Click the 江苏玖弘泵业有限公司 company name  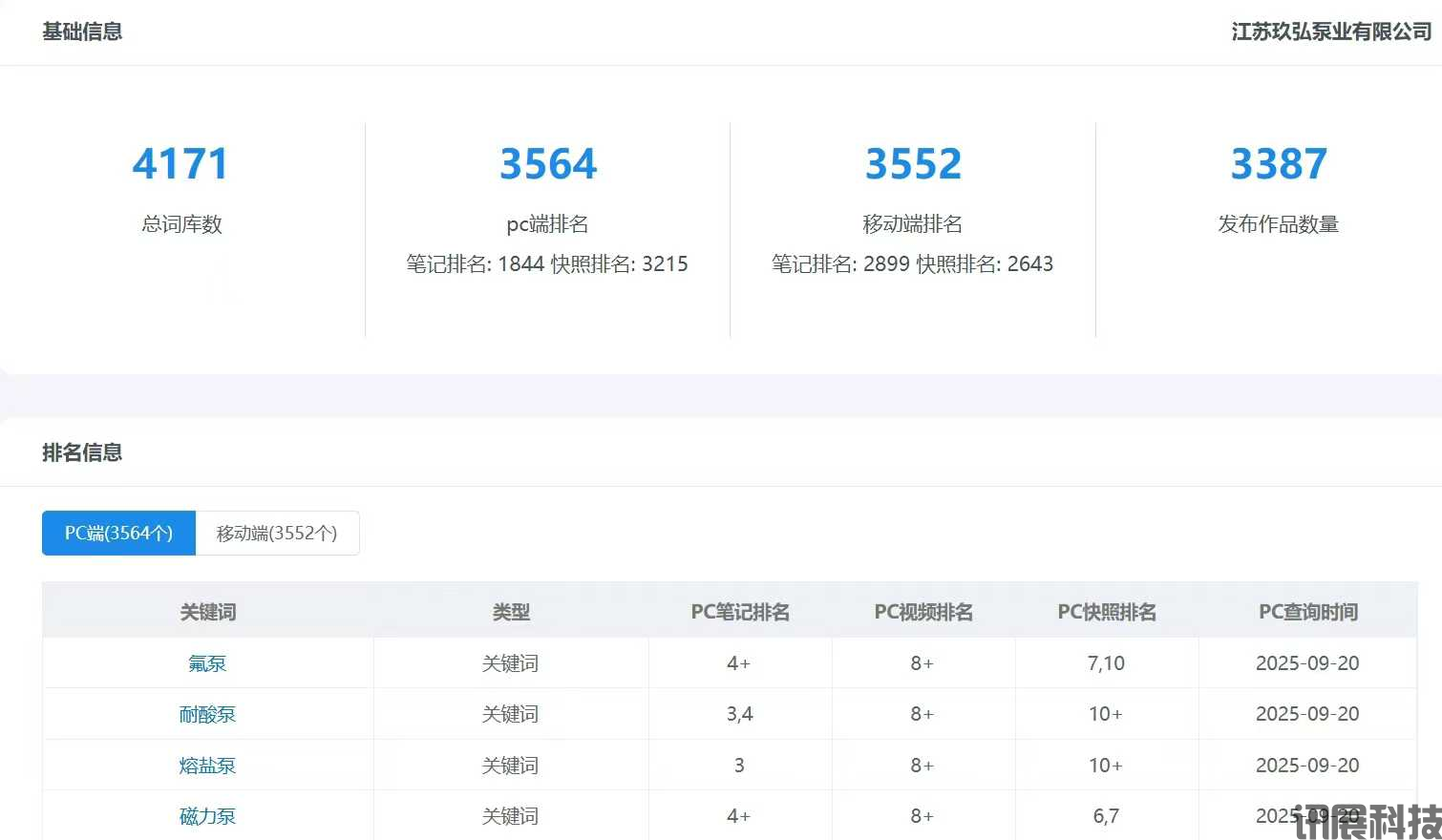[x=1331, y=31]
